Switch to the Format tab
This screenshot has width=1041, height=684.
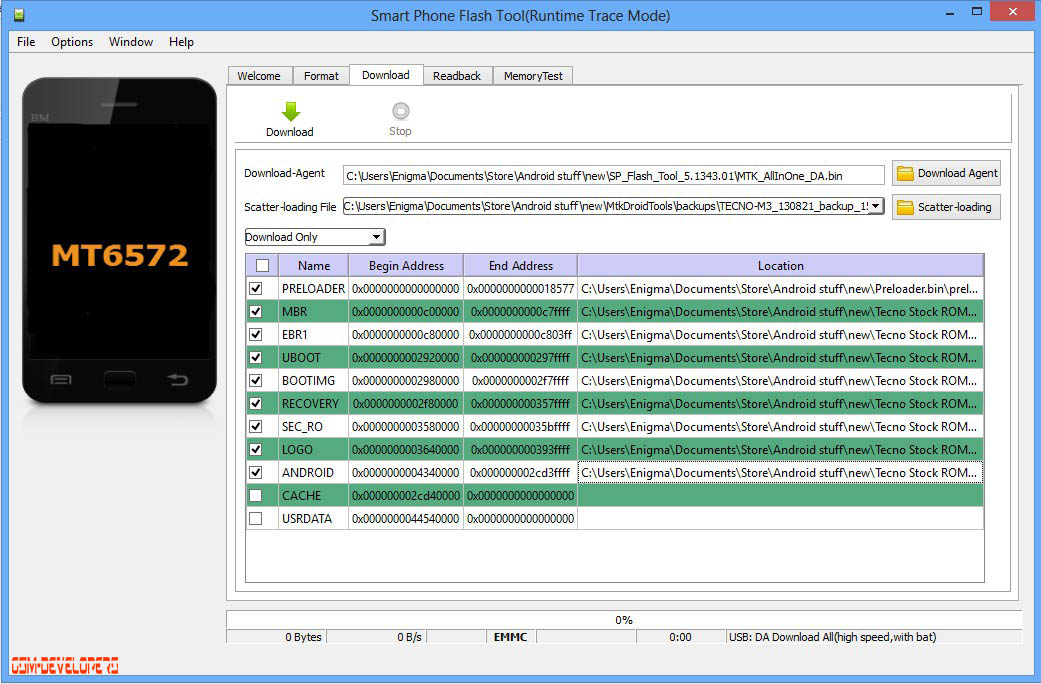point(321,76)
